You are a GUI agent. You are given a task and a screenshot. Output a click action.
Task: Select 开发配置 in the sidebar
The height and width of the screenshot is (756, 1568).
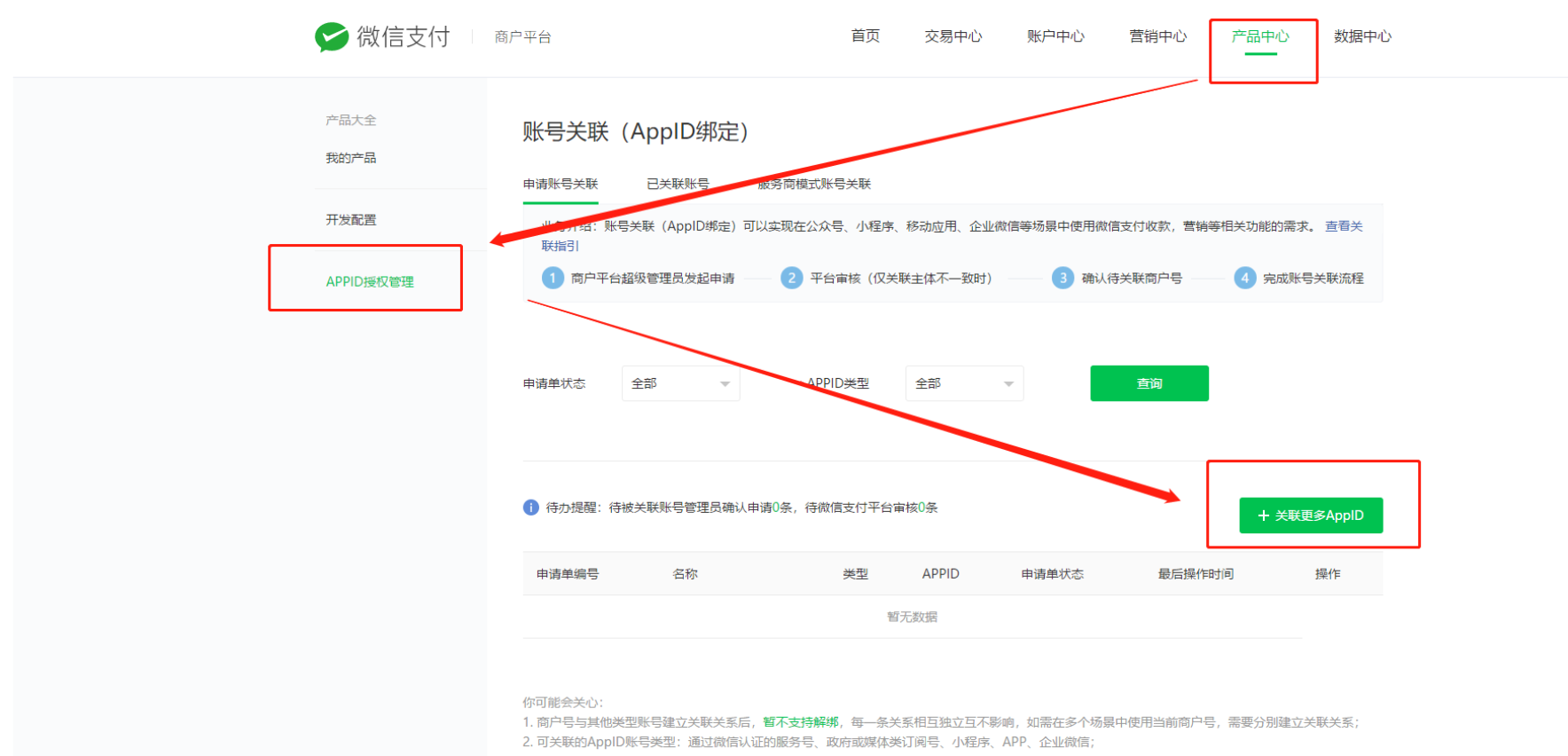(350, 219)
